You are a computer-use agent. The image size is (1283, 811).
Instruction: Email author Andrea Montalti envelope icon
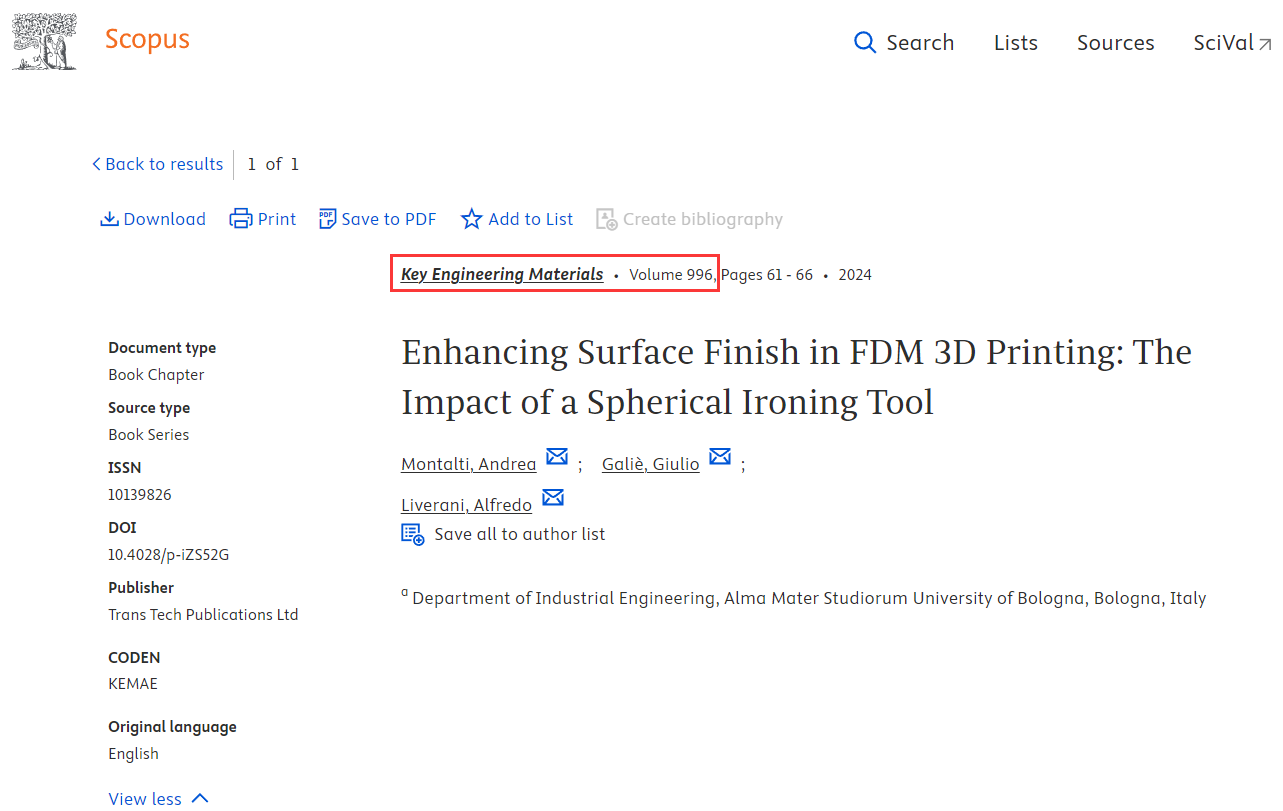point(557,458)
